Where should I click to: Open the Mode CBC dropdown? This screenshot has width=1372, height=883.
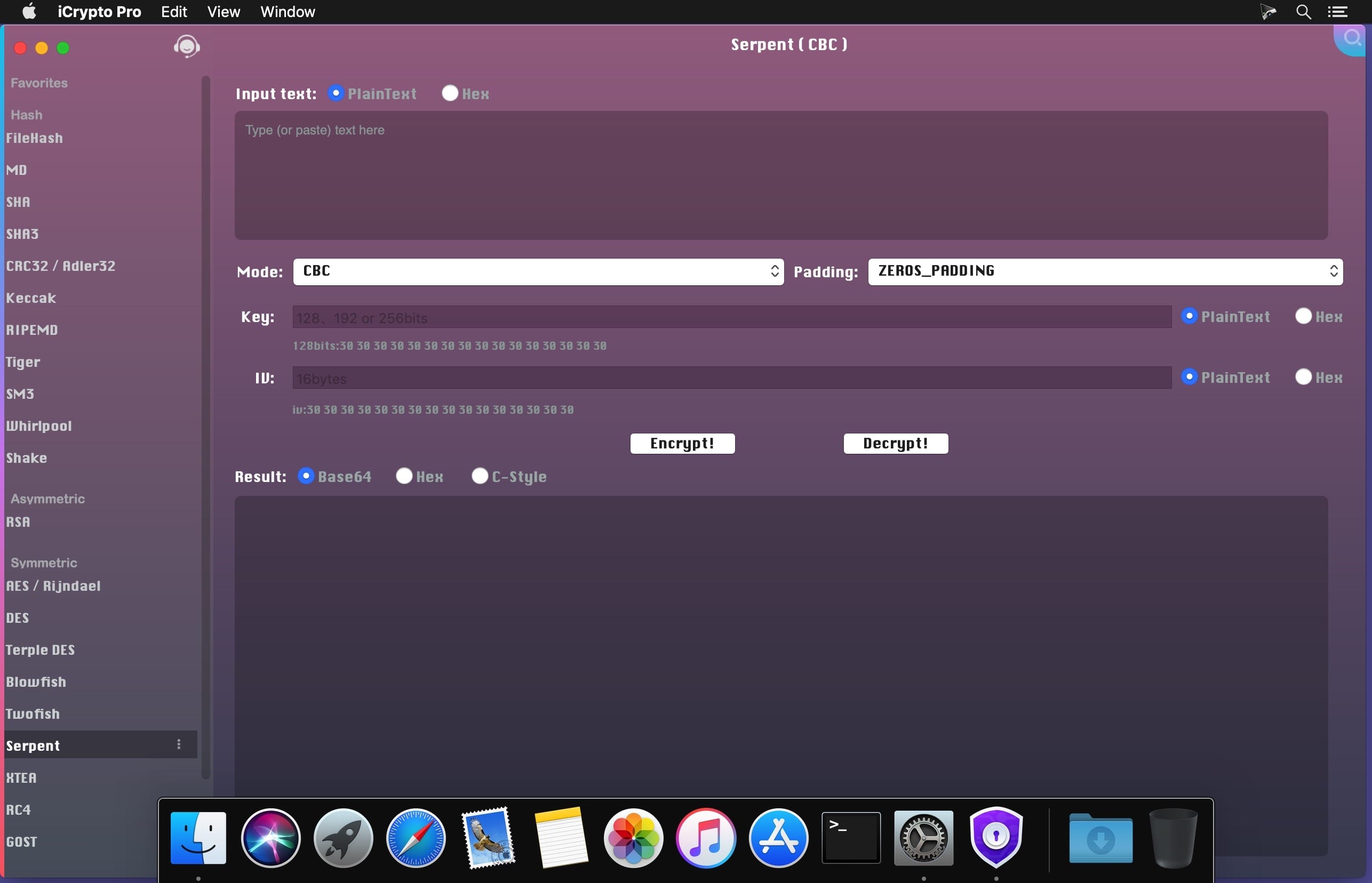(538, 271)
